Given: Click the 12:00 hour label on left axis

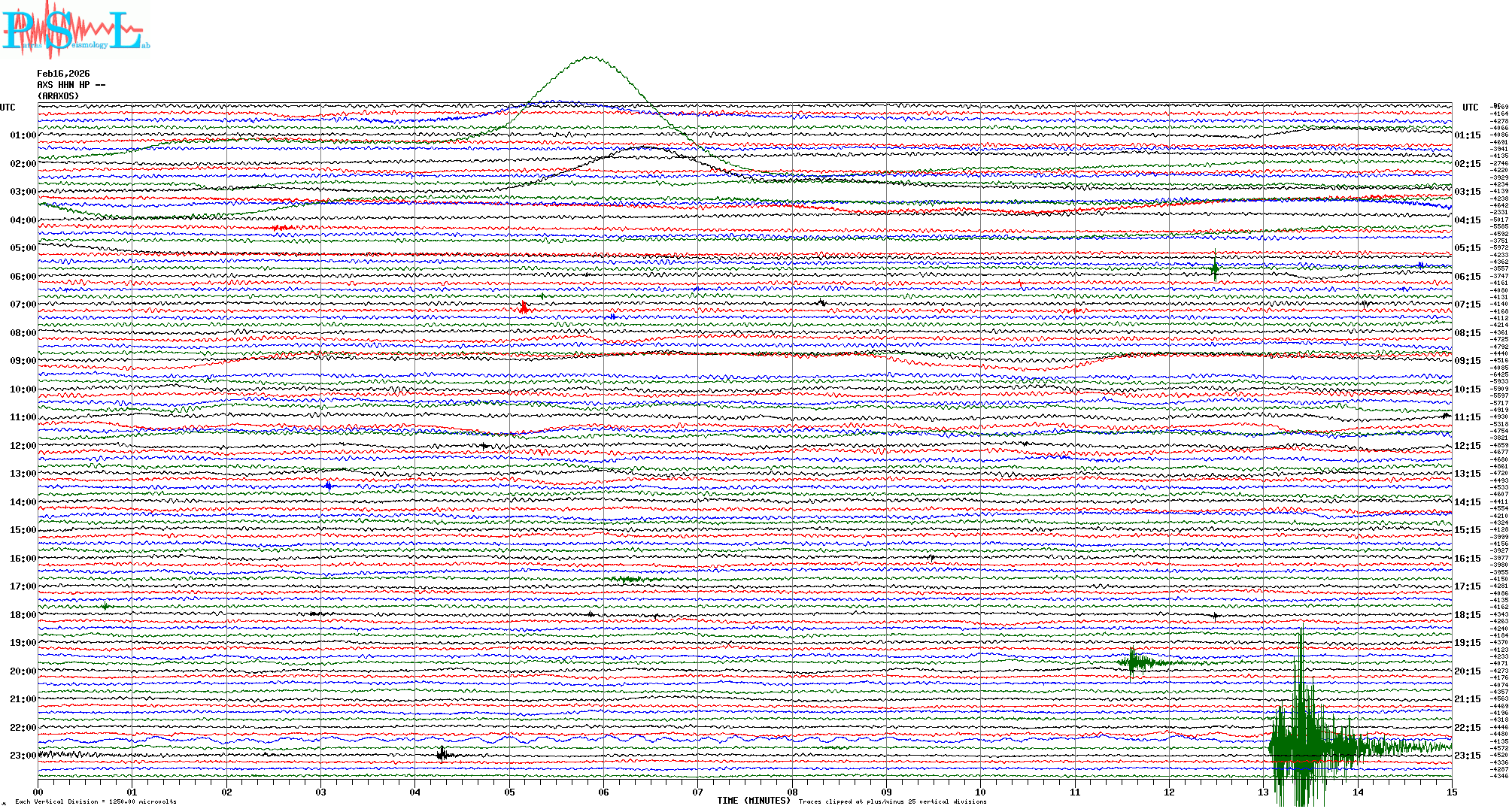Looking at the screenshot, I should [23, 446].
